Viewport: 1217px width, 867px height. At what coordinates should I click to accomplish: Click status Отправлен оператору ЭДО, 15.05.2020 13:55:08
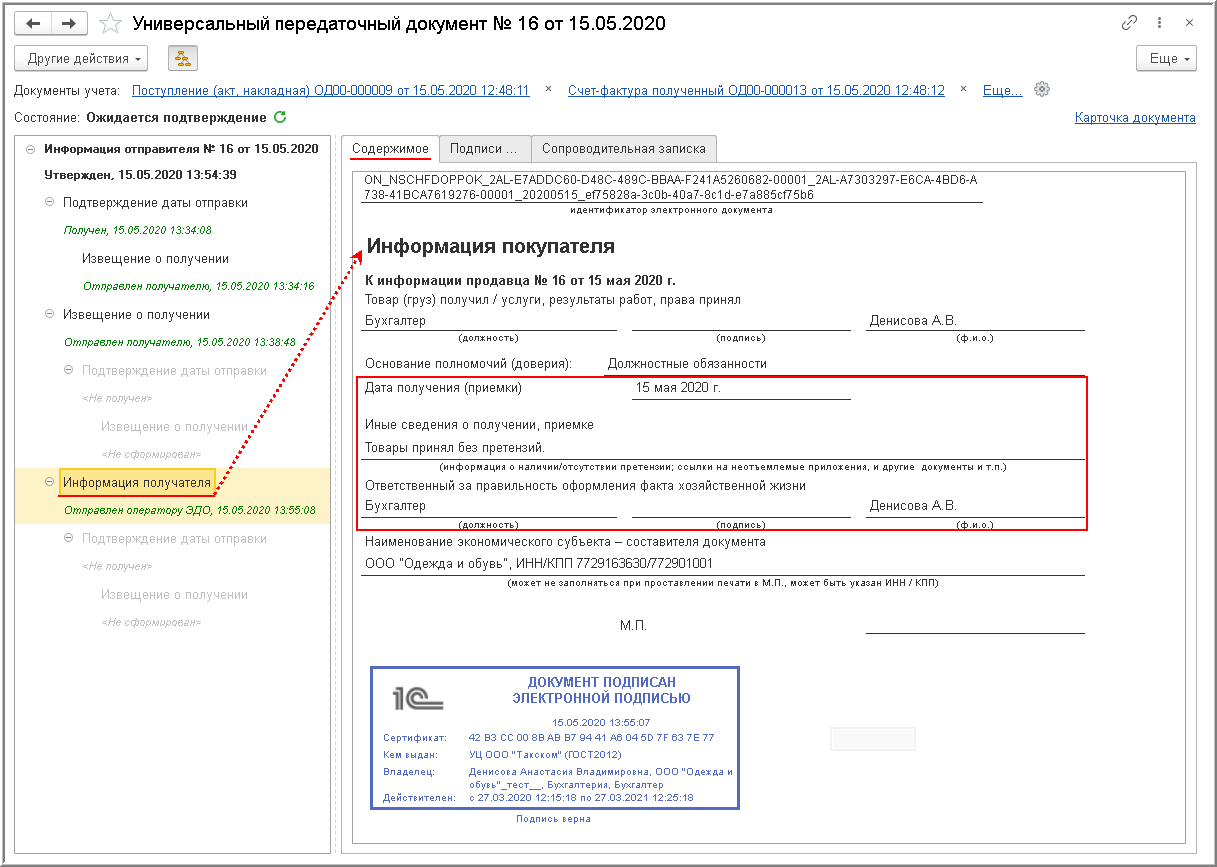point(190,510)
